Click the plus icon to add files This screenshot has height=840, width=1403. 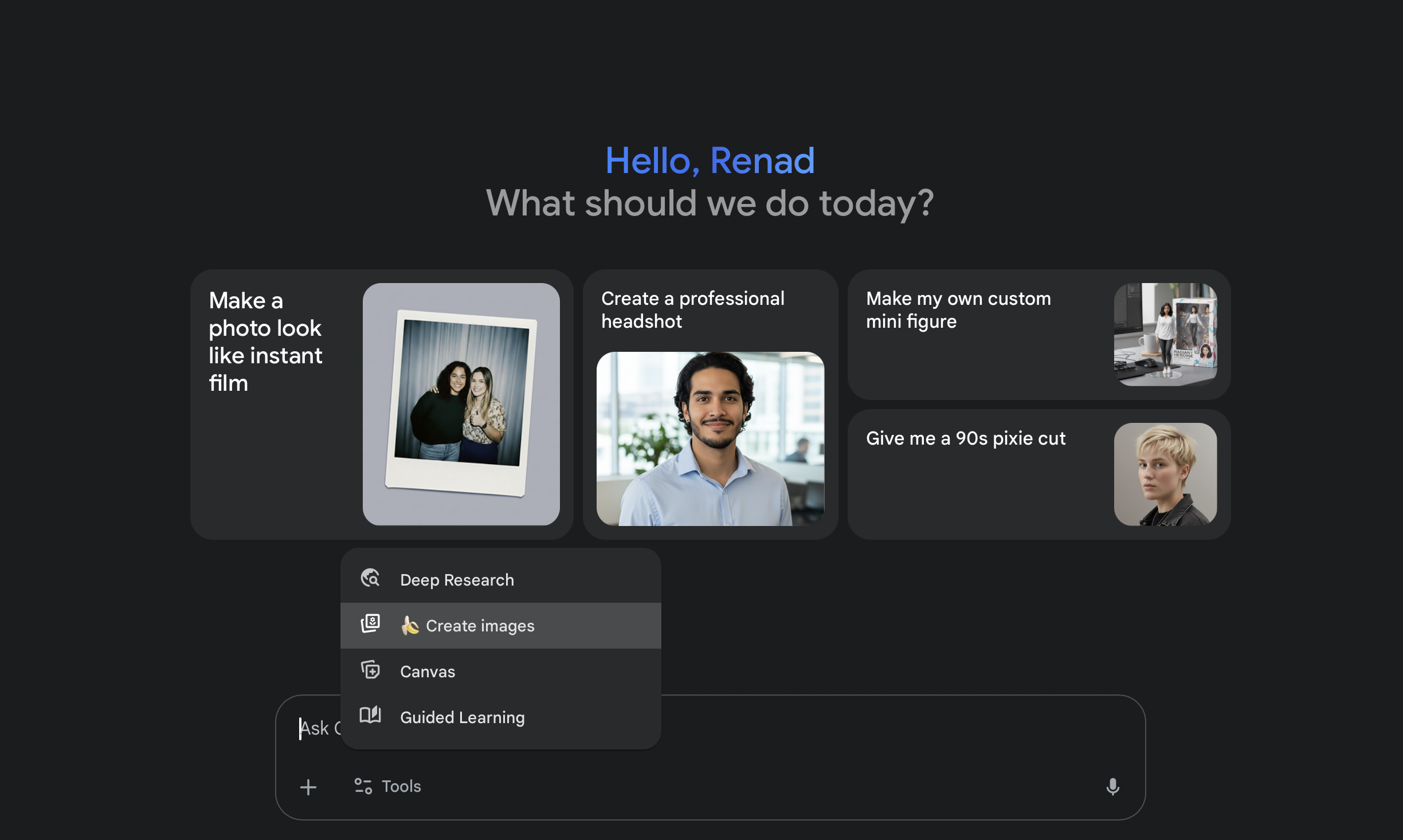[x=308, y=787]
